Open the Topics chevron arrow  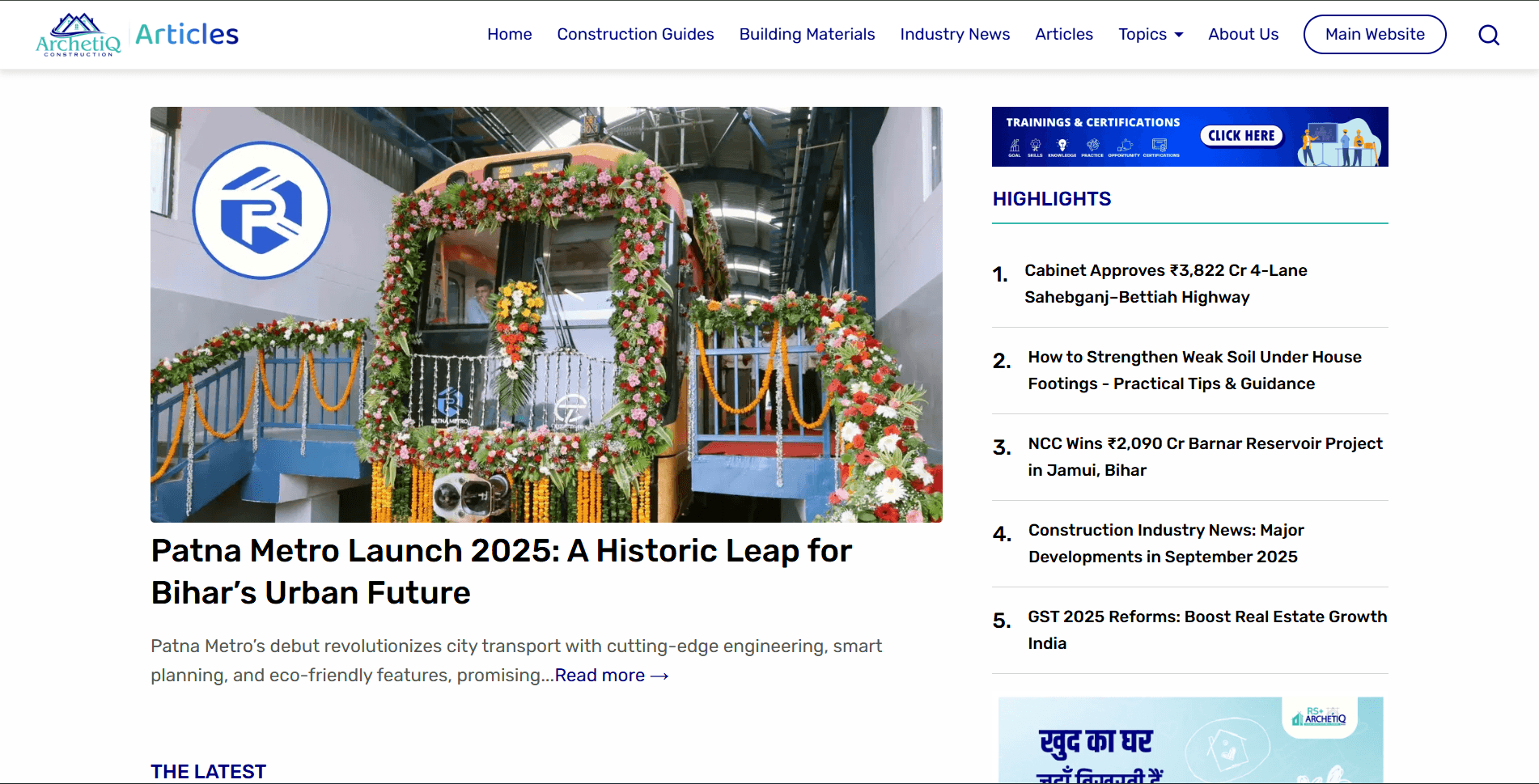[1178, 34]
